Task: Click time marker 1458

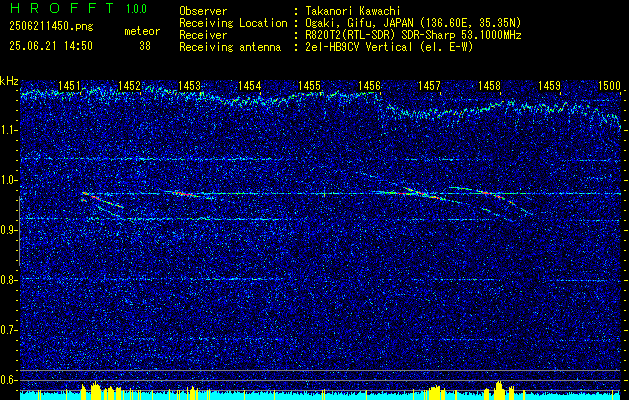Action: pos(489,86)
